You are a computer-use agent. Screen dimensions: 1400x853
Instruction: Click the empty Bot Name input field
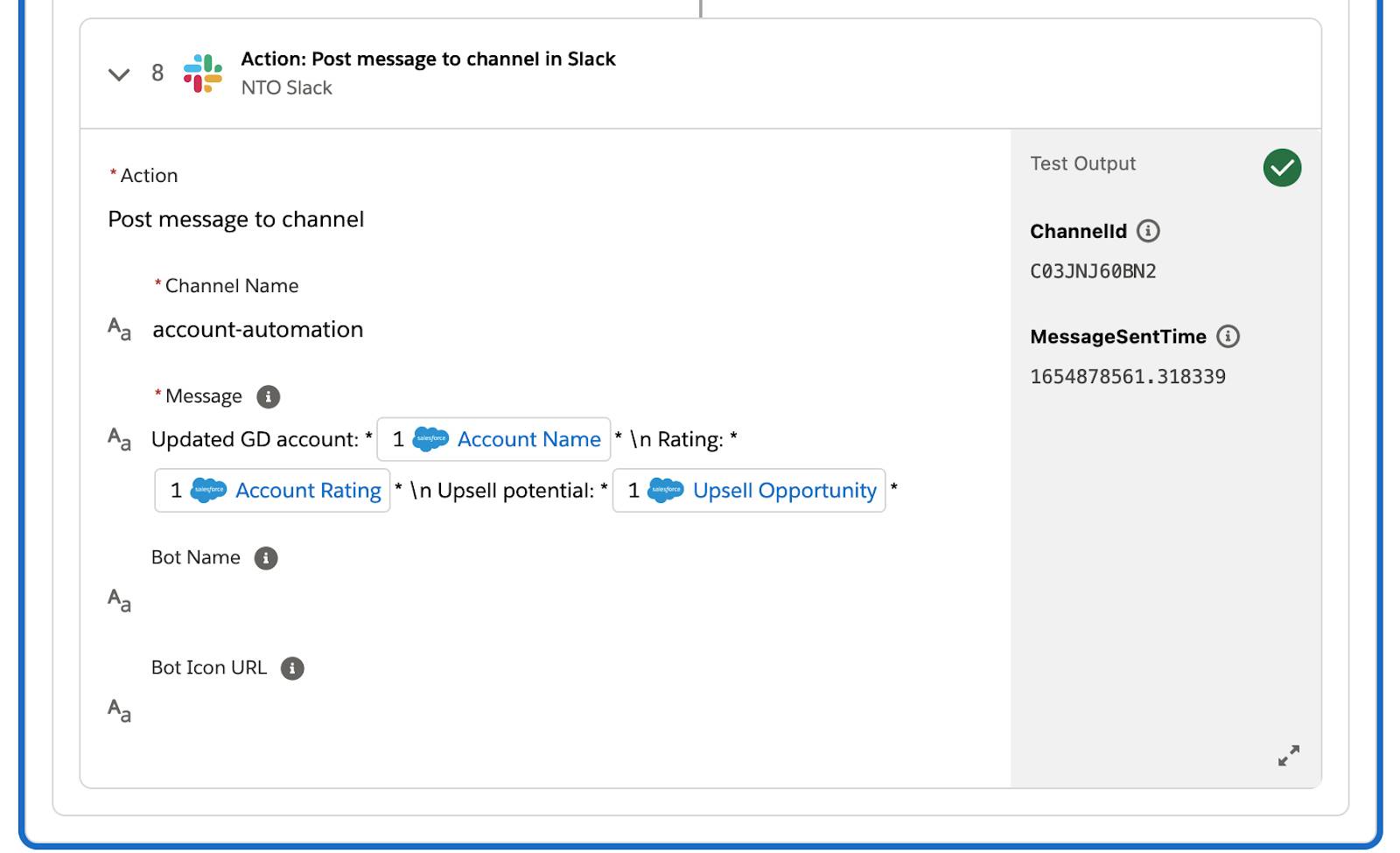tap(560, 600)
